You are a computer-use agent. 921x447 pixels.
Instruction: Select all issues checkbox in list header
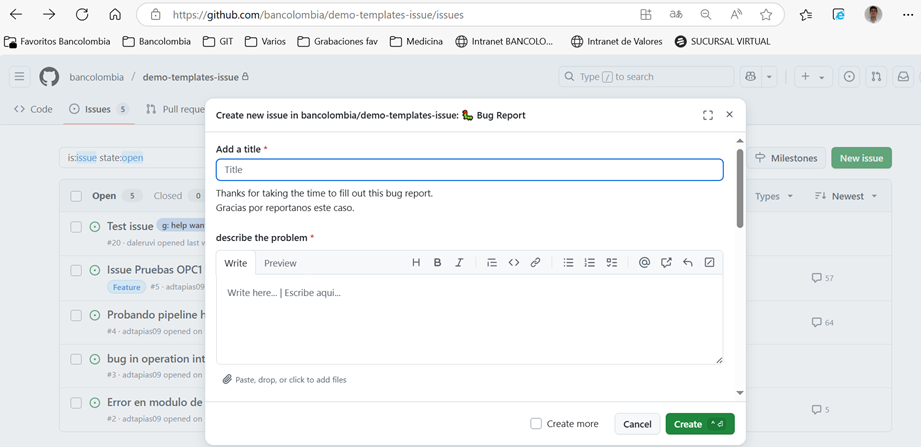click(76, 196)
